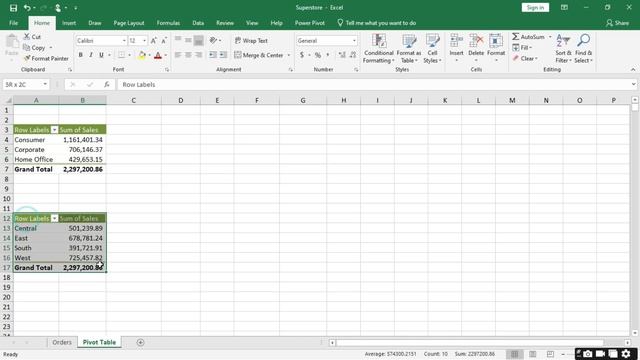Viewport: 640px width, 360px height.
Task: Click the insert function fx icon
Action: tap(107, 84)
